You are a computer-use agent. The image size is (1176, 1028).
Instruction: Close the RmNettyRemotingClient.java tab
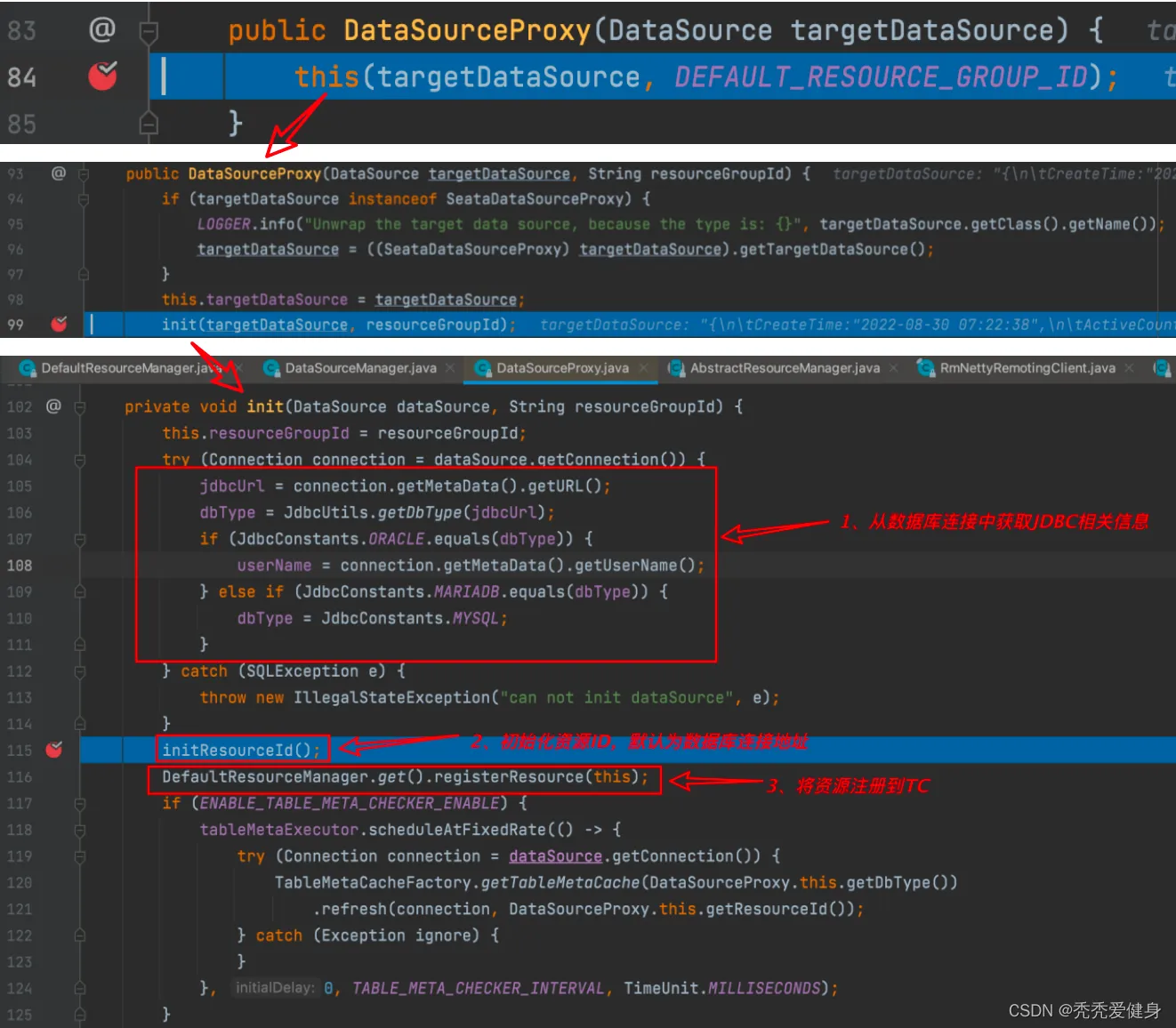click(x=1129, y=368)
